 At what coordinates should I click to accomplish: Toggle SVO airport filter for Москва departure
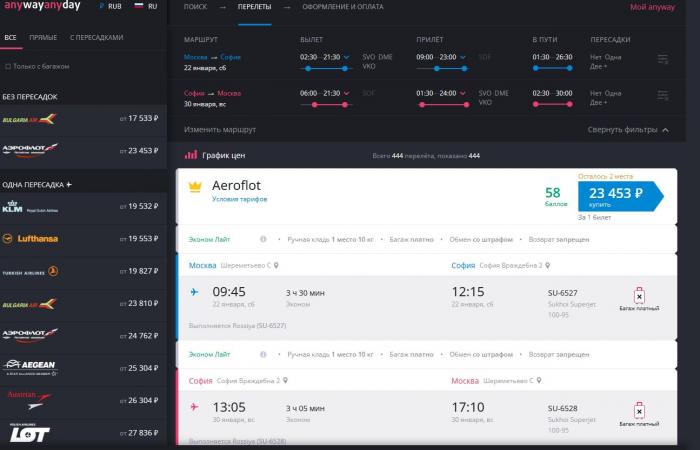pos(368,57)
